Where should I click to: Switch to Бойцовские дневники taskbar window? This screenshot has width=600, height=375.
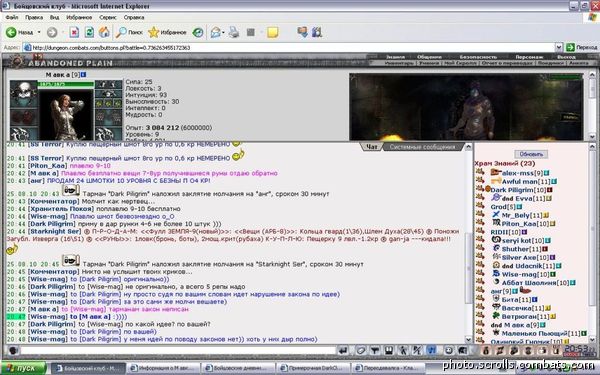[x=238, y=368]
